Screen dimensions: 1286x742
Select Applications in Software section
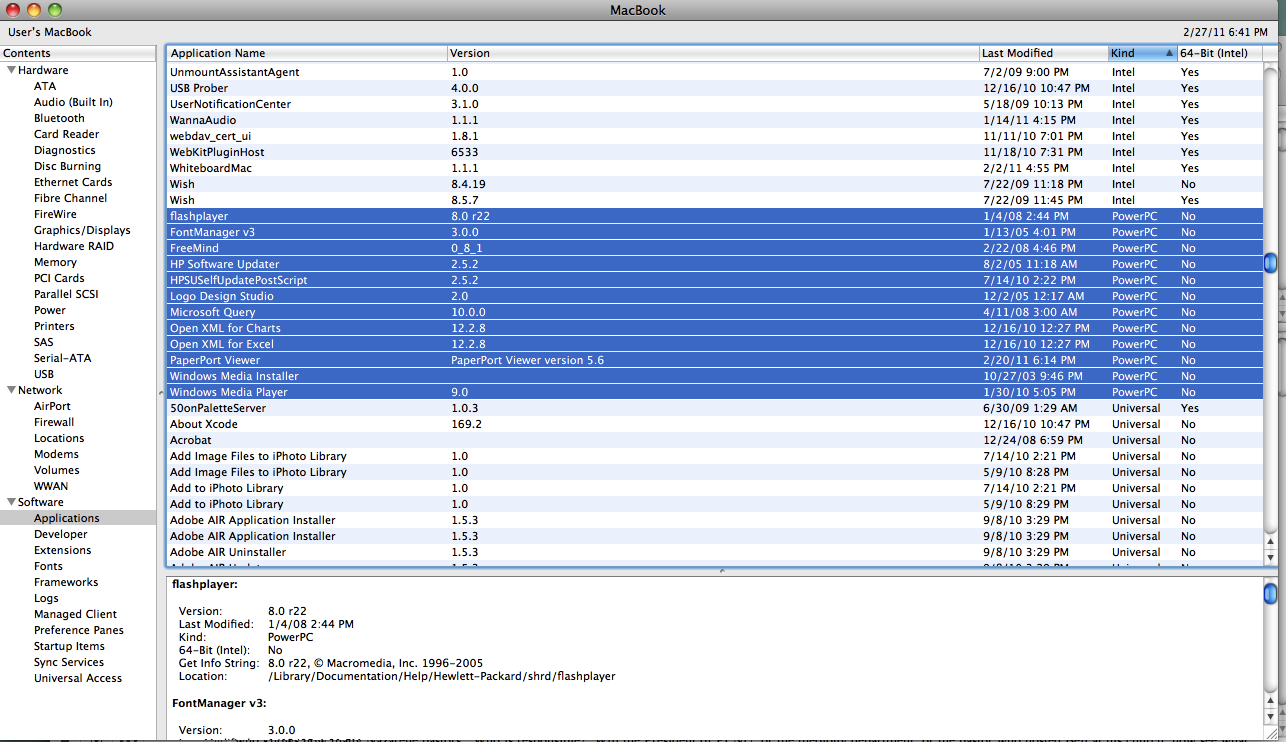(78, 518)
